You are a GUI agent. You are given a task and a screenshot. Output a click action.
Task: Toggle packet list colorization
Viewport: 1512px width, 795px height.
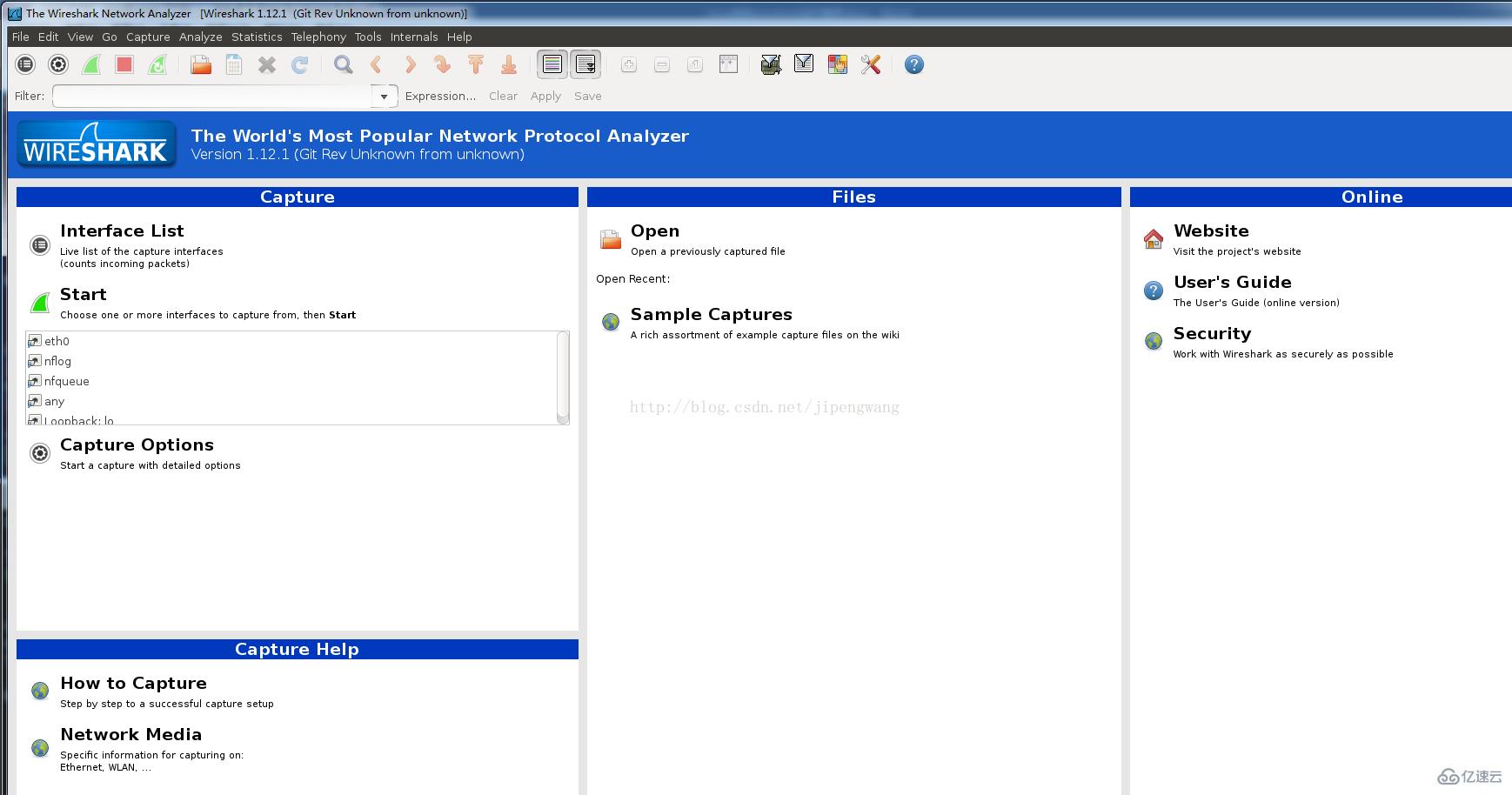(x=552, y=64)
